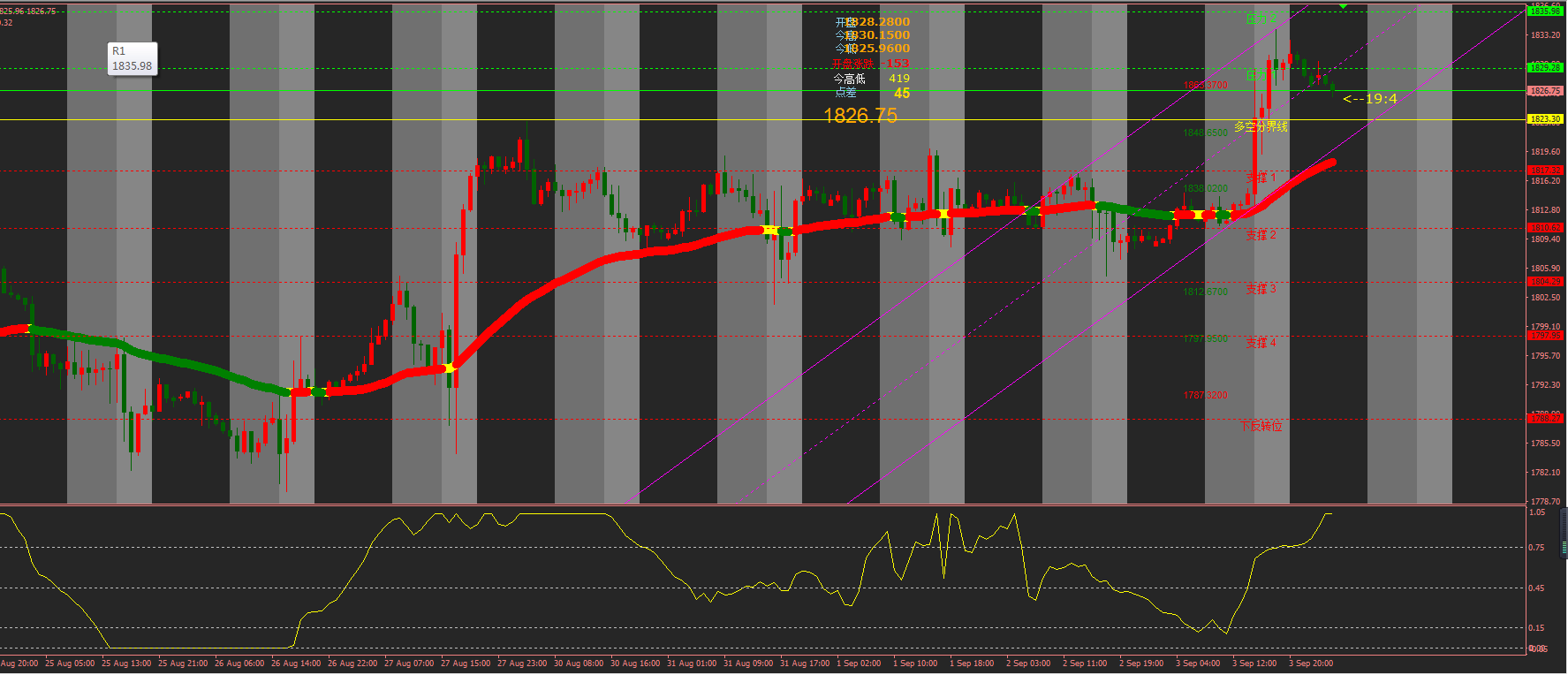Click the 支撑 4 support label

click(1261, 343)
